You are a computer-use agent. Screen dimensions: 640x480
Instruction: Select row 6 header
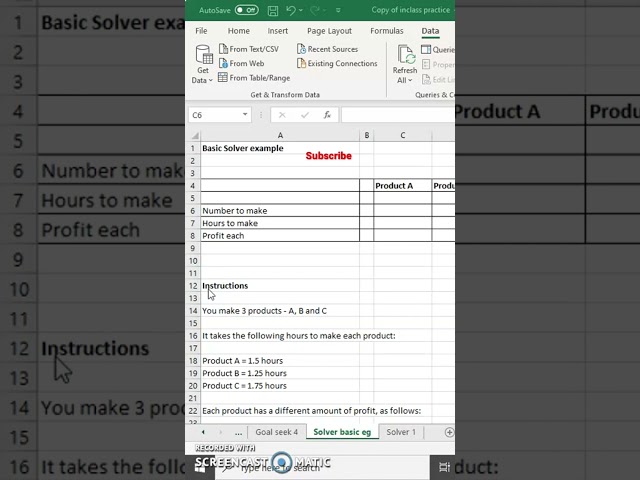click(x=193, y=211)
